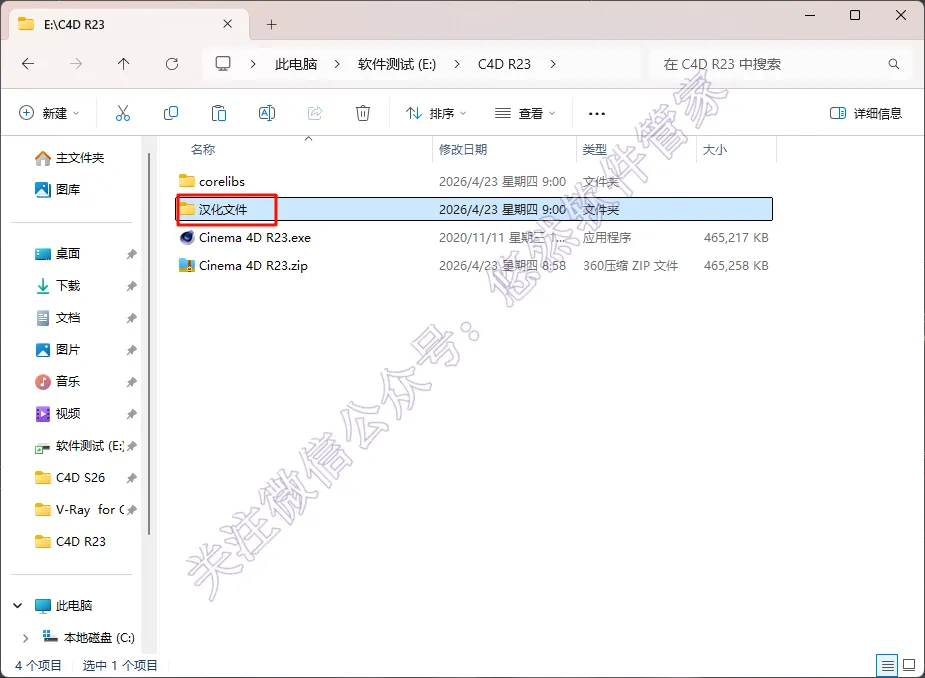Open 视频 in sidebar
The image size is (925, 678).
click(58, 413)
